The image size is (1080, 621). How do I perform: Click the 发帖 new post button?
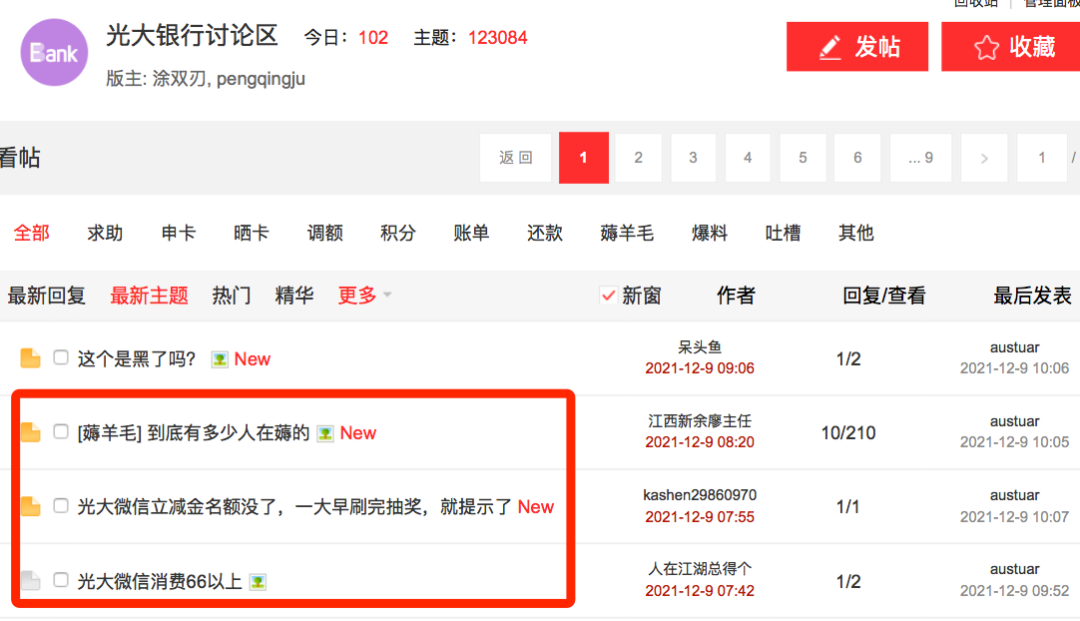coord(858,47)
